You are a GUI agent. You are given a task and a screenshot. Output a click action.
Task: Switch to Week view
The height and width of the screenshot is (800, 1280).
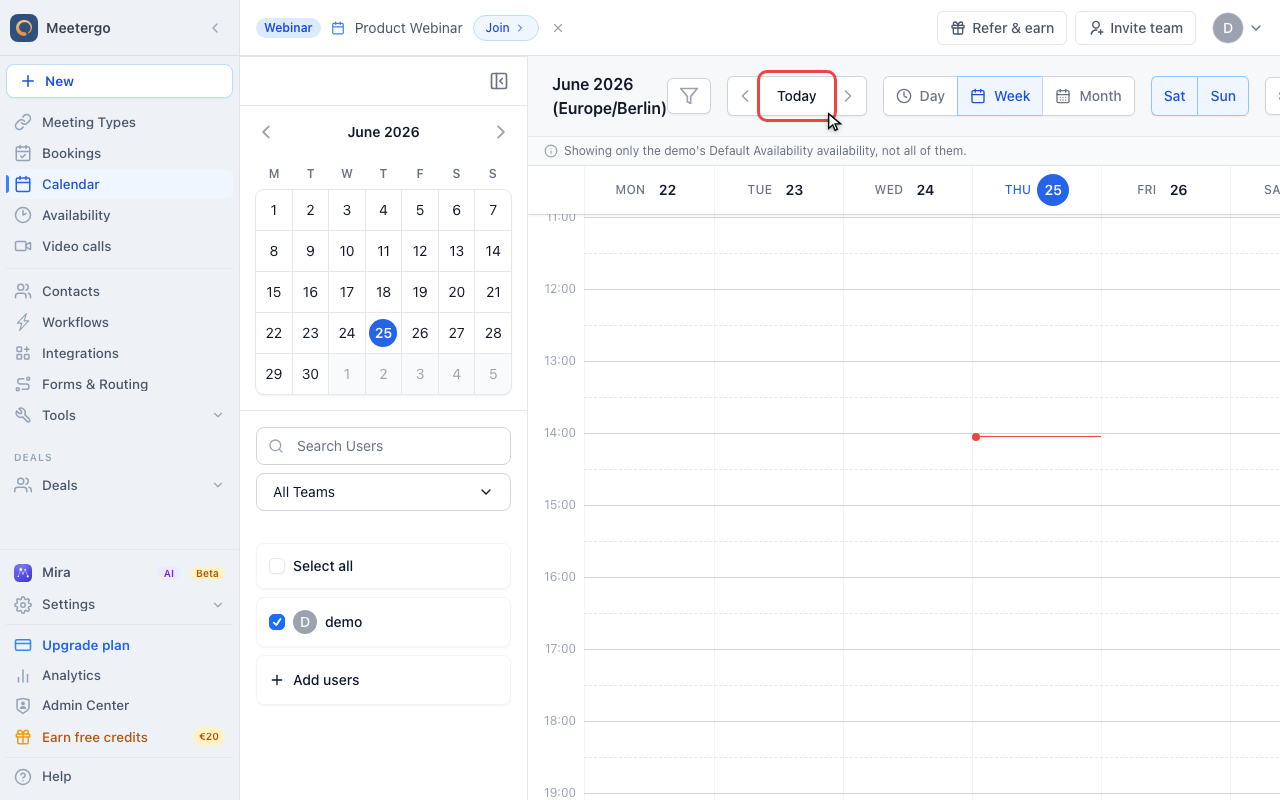point(1000,96)
